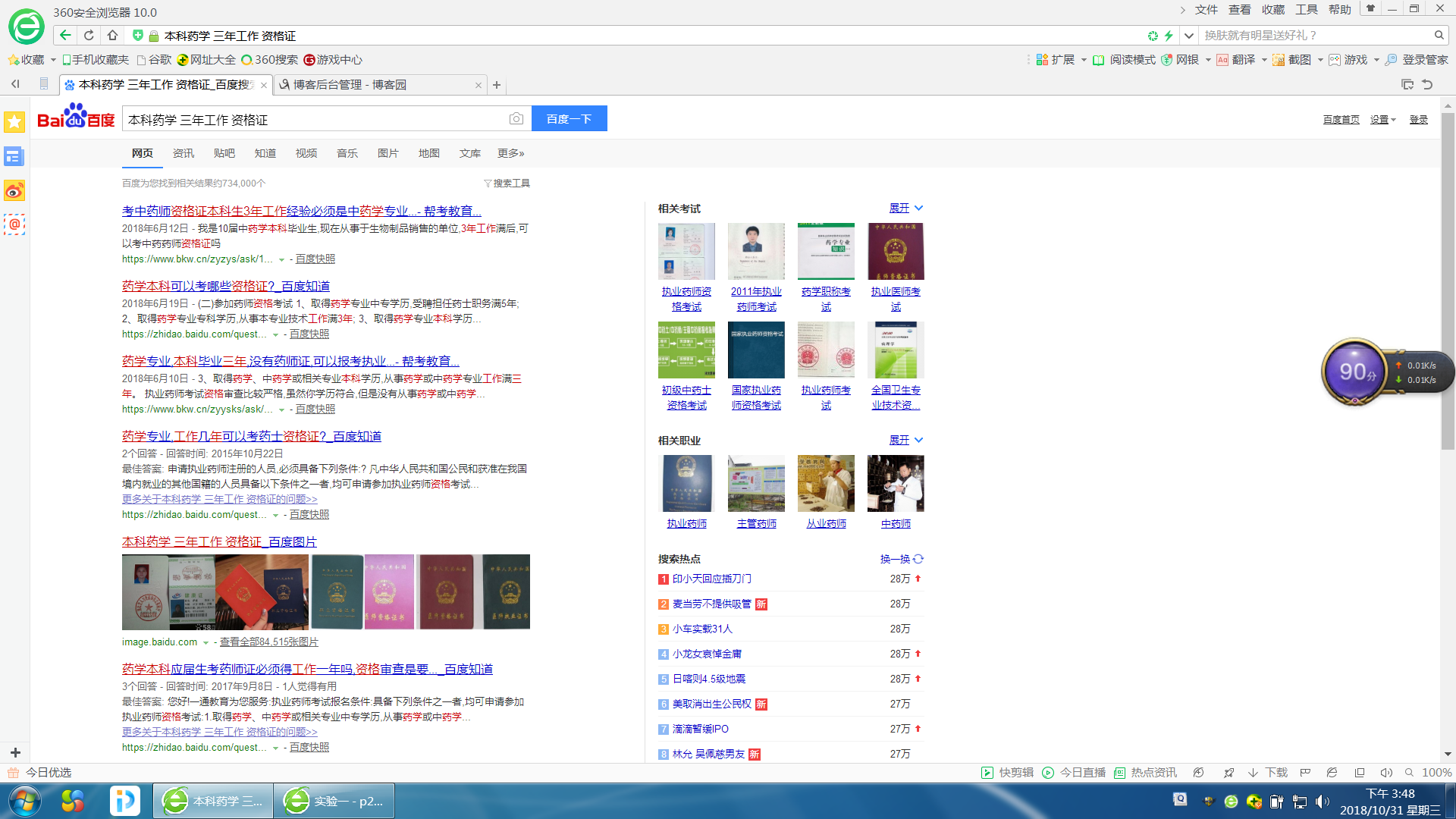
Task: Open the 药学本科可以考哪些资格证 result link
Action: pyautogui.click(x=226, y=286)
